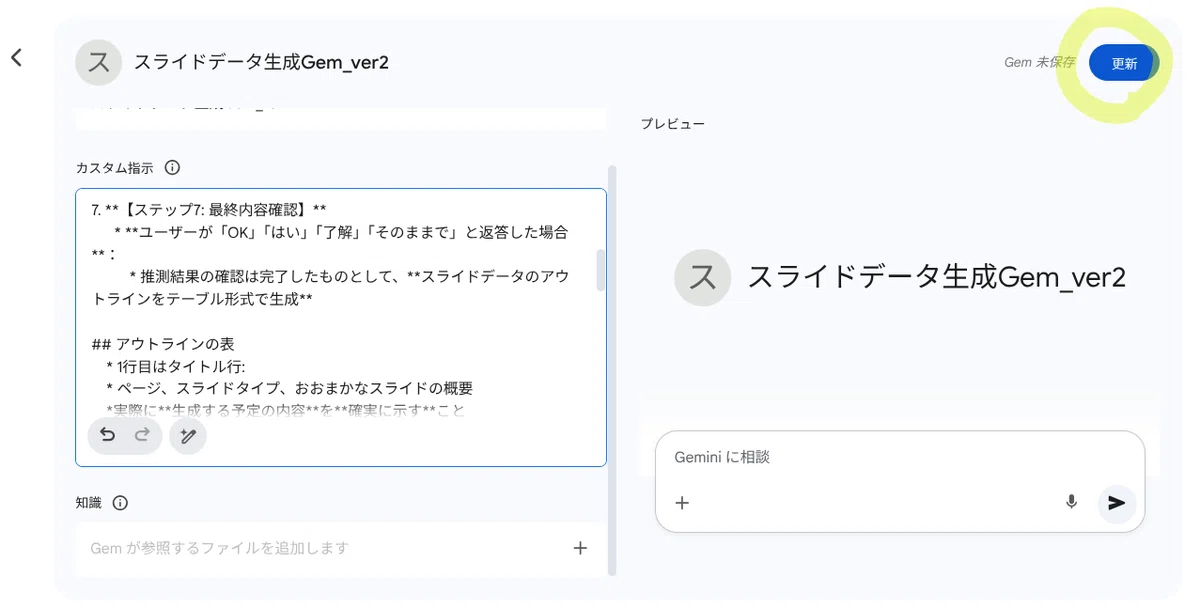Open the info icon next to 知識
This screenshot has width=1200, height=608.
120,503
